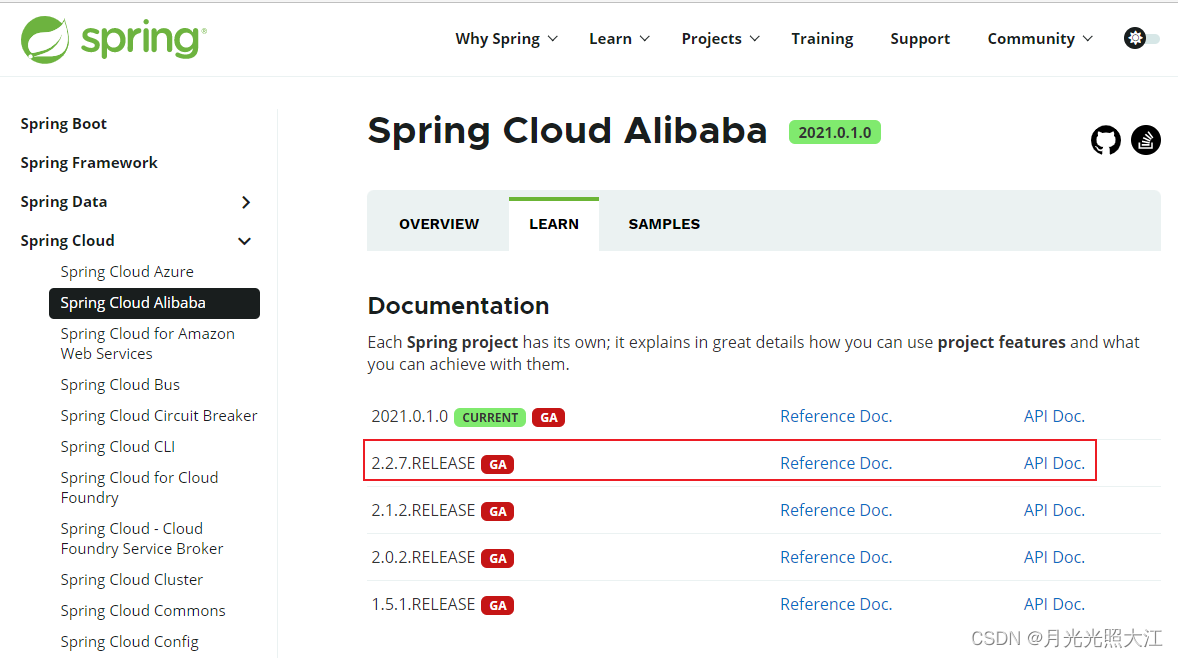Open API Doc. for 2.1.2.RELEASE

(x=1054, y=510)
